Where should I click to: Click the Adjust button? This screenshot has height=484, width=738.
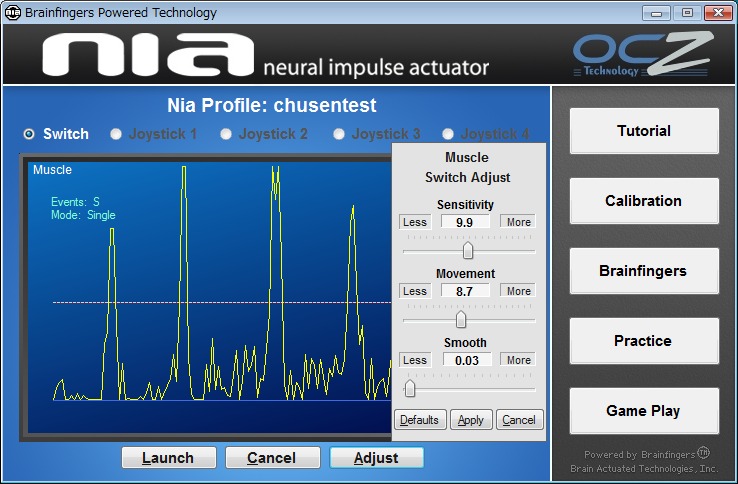pos(377,458)
